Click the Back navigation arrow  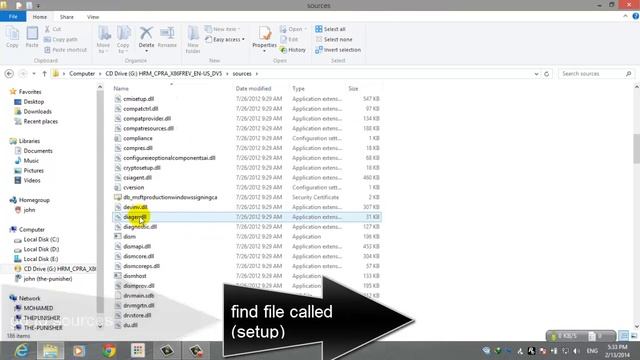[9, 74]
